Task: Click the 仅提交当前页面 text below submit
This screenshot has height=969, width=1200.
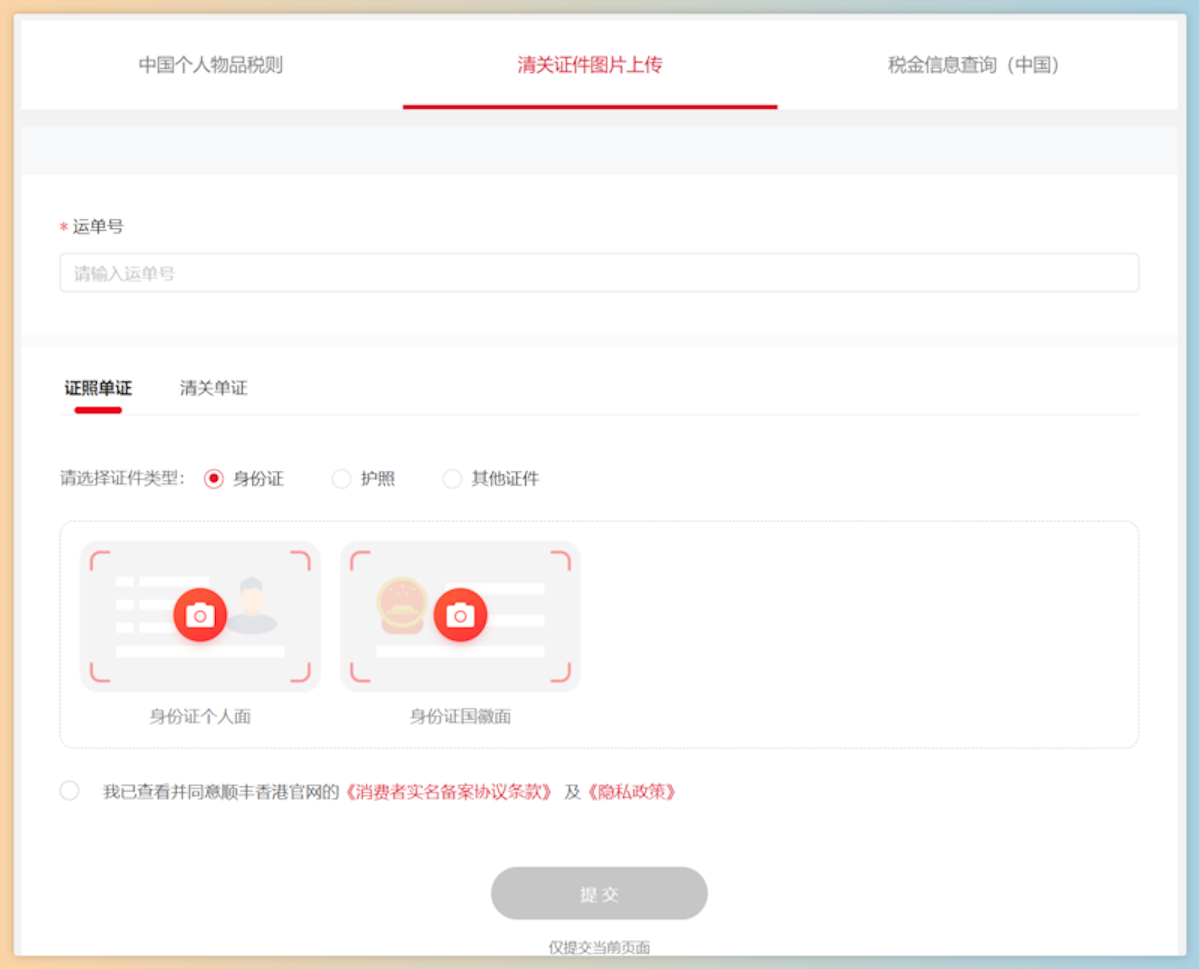Action: (x=599, y=946)
